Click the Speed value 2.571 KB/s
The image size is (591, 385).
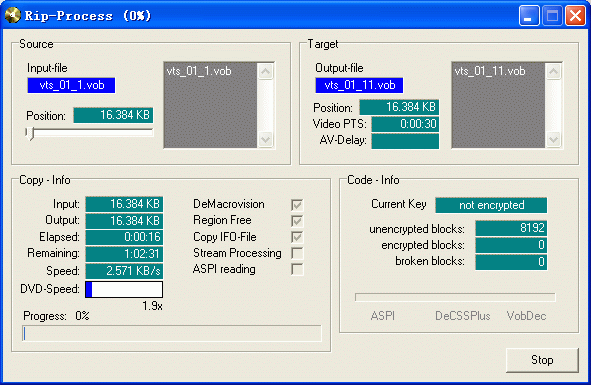tap(124, 271)
